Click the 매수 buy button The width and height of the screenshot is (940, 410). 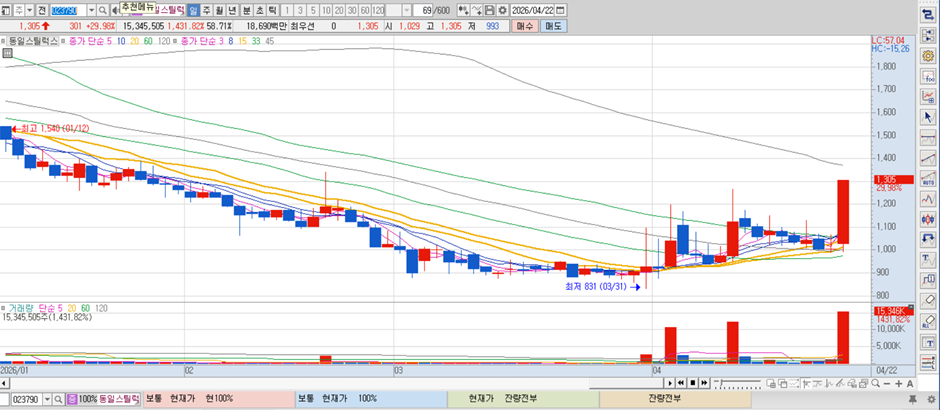525,26
